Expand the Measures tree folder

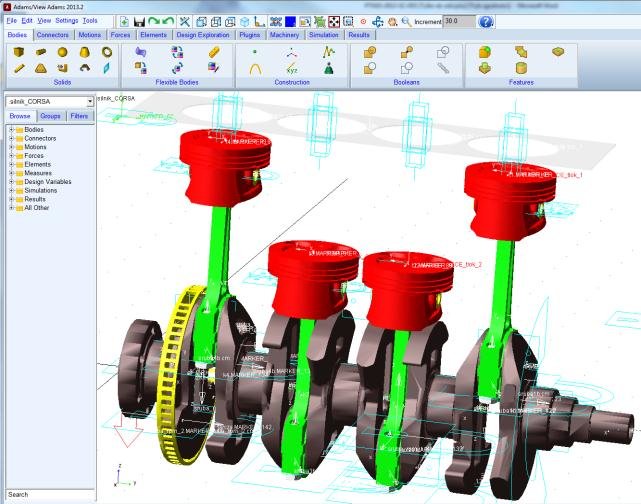(12, 173)
